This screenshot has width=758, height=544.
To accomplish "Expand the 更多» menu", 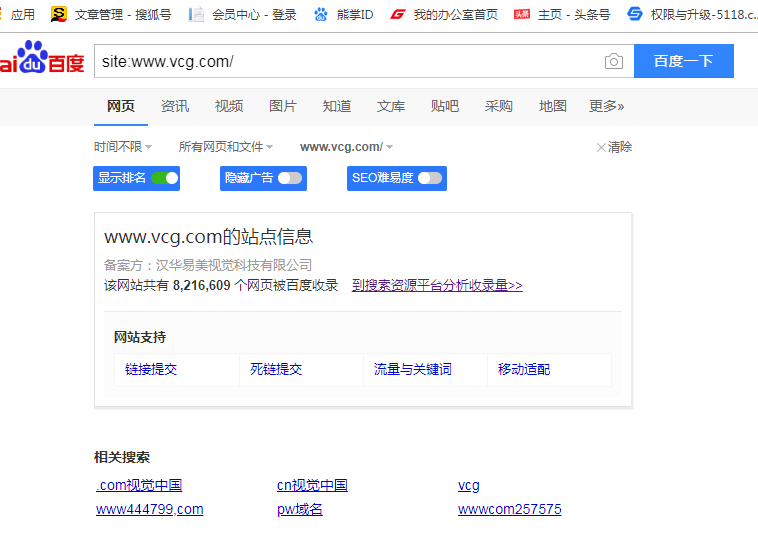I will click(606, 106).
